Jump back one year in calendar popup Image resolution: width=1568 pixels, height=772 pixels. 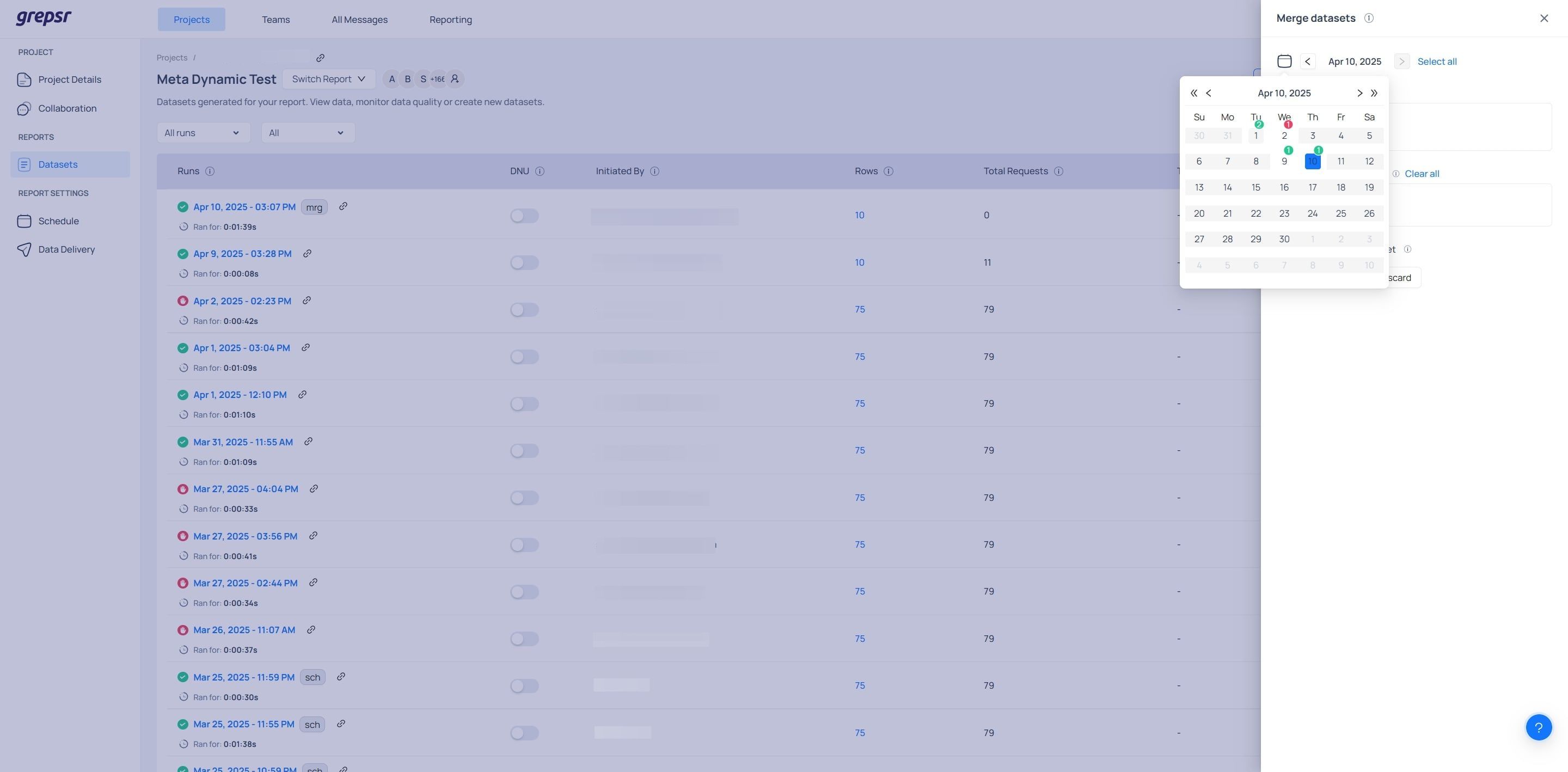(1193, 93)
